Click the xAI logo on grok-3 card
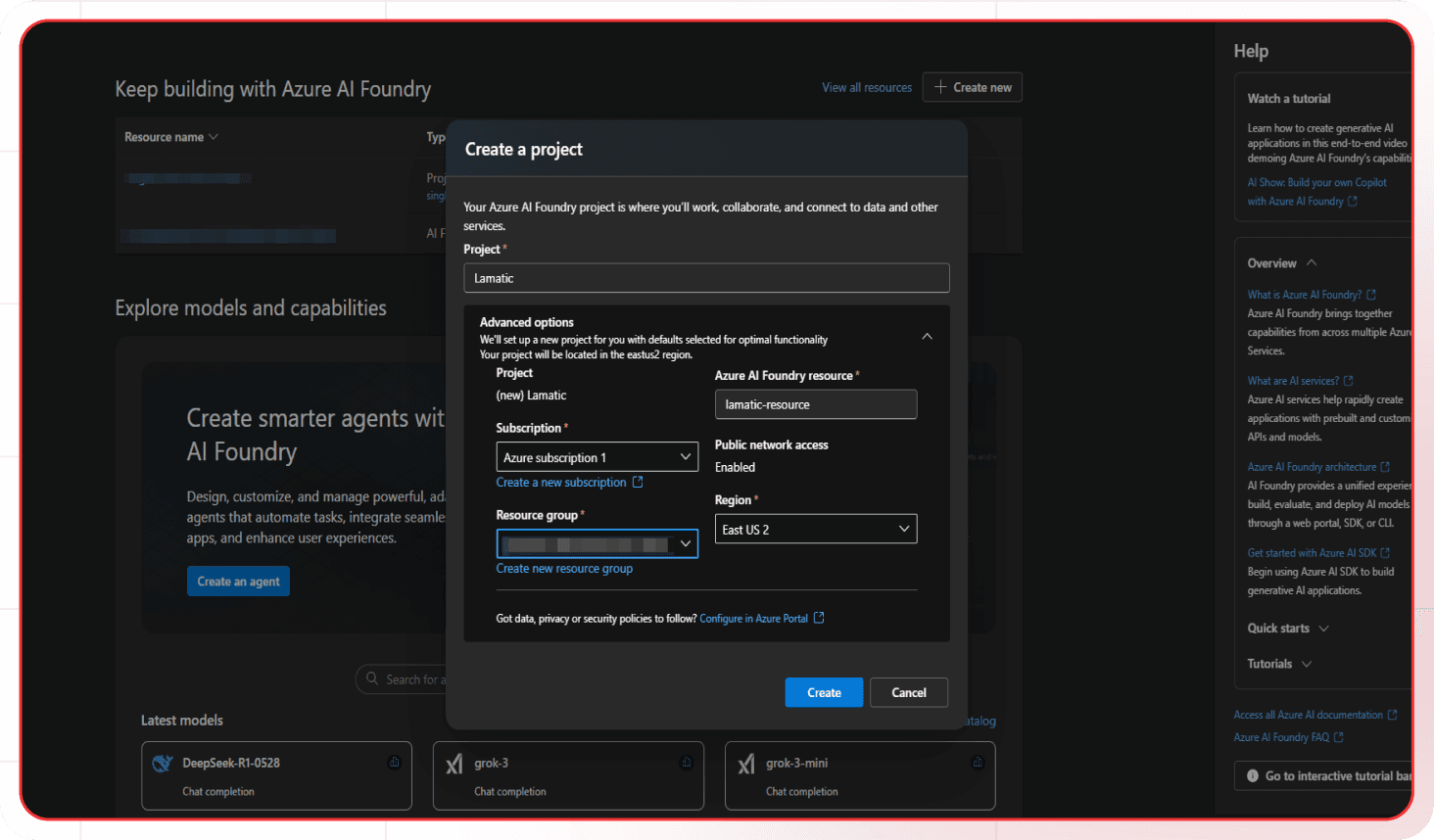This screenshot has width=1434, height=840. [454, 763]
